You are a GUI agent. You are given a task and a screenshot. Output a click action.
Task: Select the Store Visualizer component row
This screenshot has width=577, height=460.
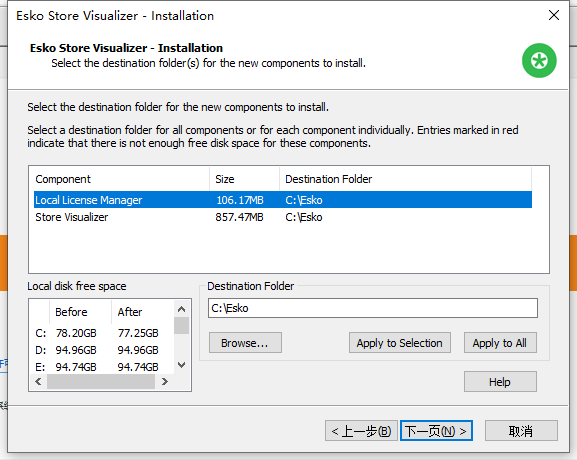coord(283,217)
